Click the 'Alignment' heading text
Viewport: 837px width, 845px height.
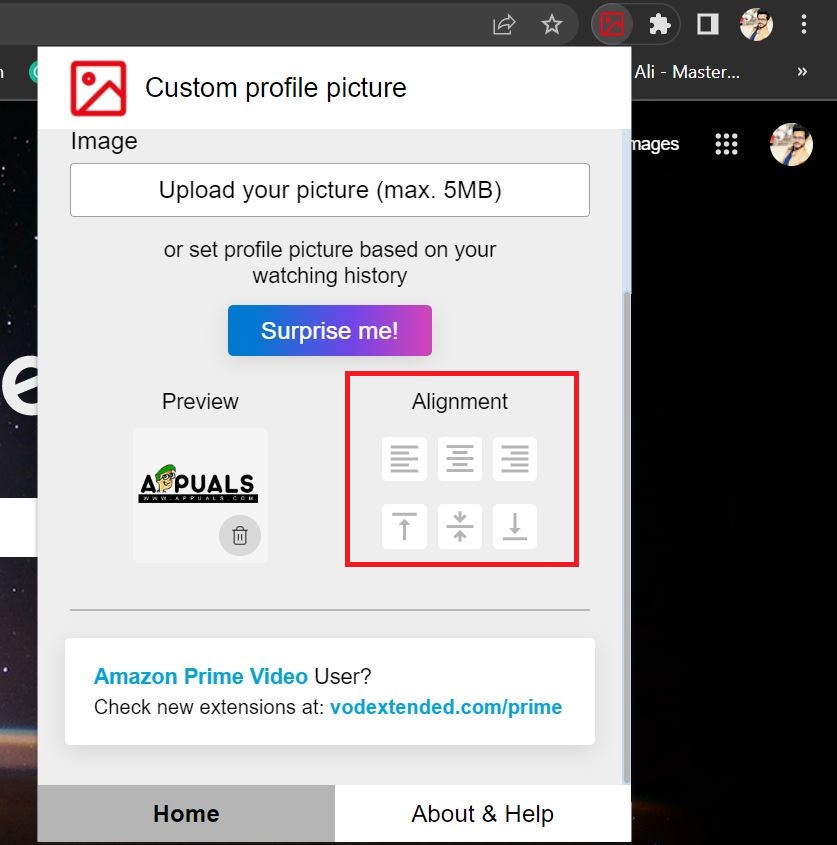coord(460,401)
